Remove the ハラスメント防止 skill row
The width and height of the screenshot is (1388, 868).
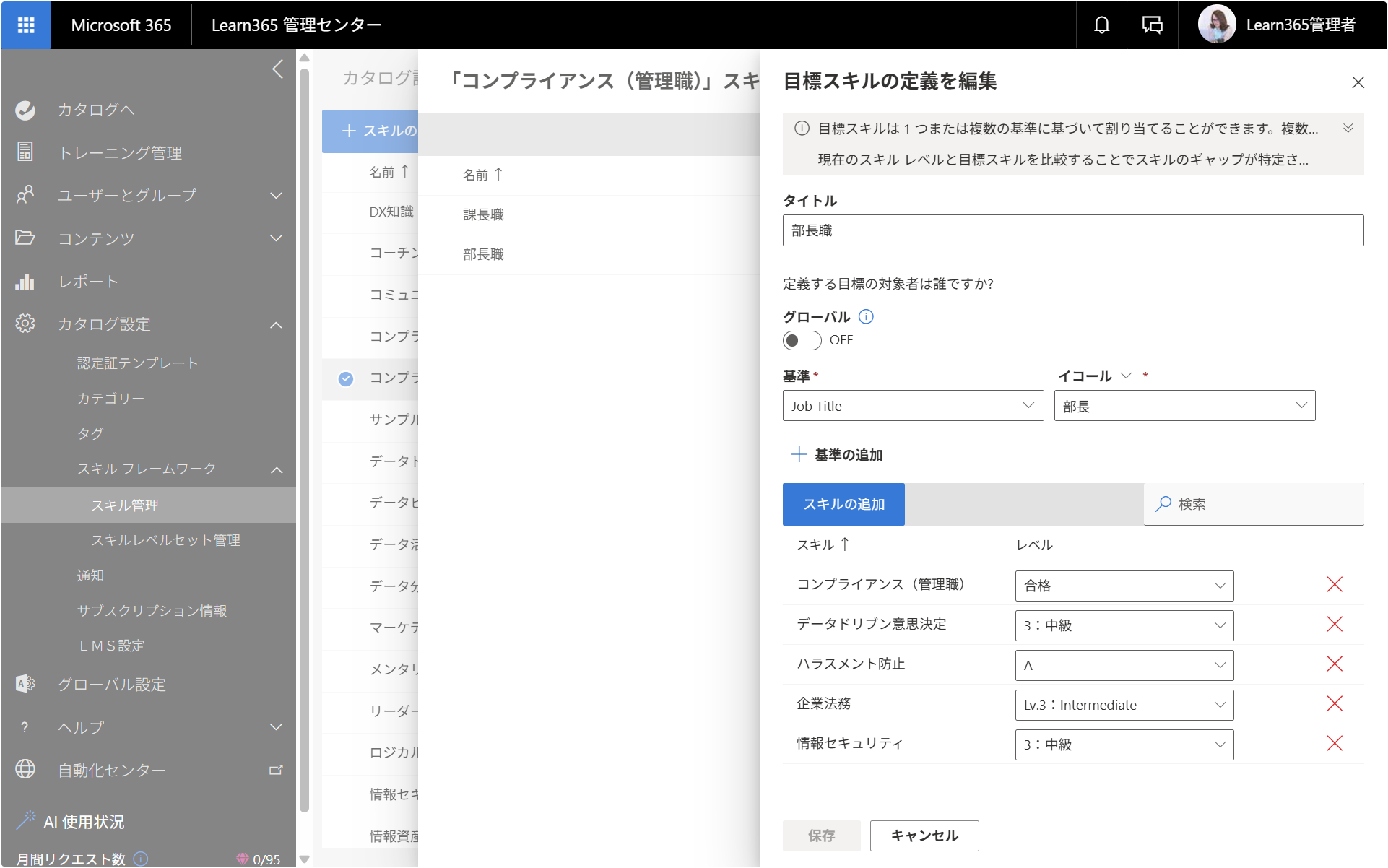point(1334,664)
